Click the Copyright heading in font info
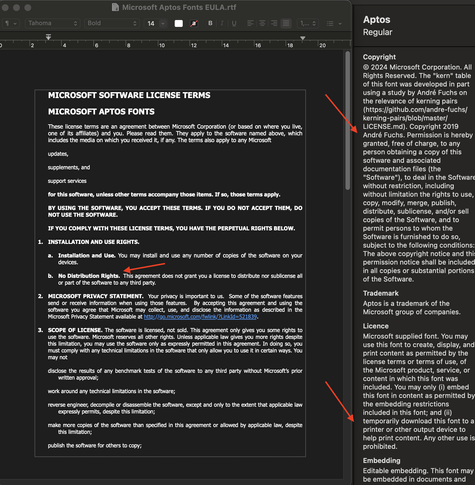Screen dimensions: 475x485 (x=379, y=57)
